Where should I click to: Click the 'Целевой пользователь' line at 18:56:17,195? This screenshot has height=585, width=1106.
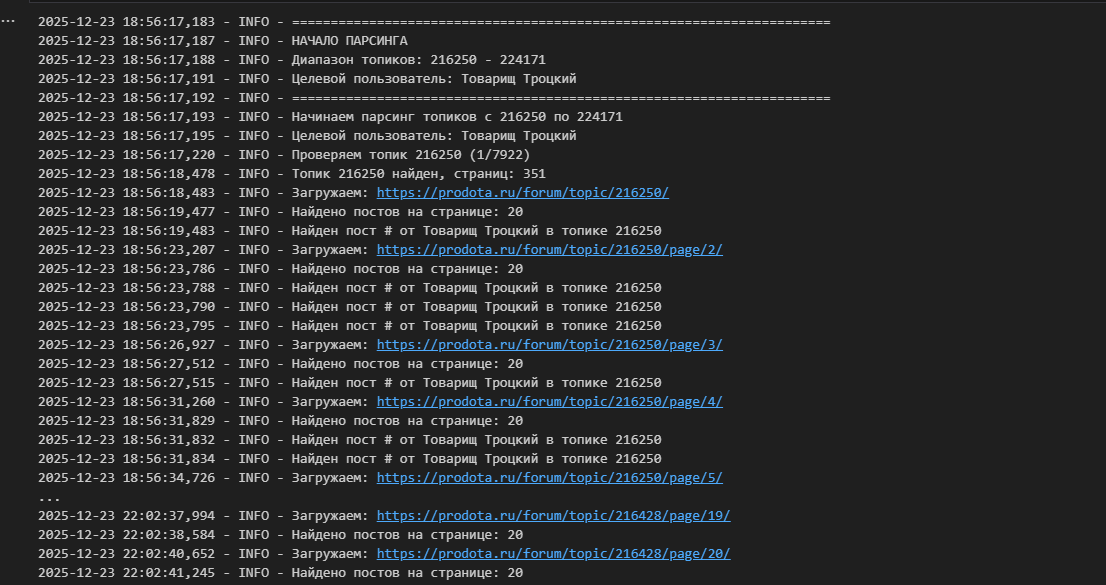tap(433, 136)
